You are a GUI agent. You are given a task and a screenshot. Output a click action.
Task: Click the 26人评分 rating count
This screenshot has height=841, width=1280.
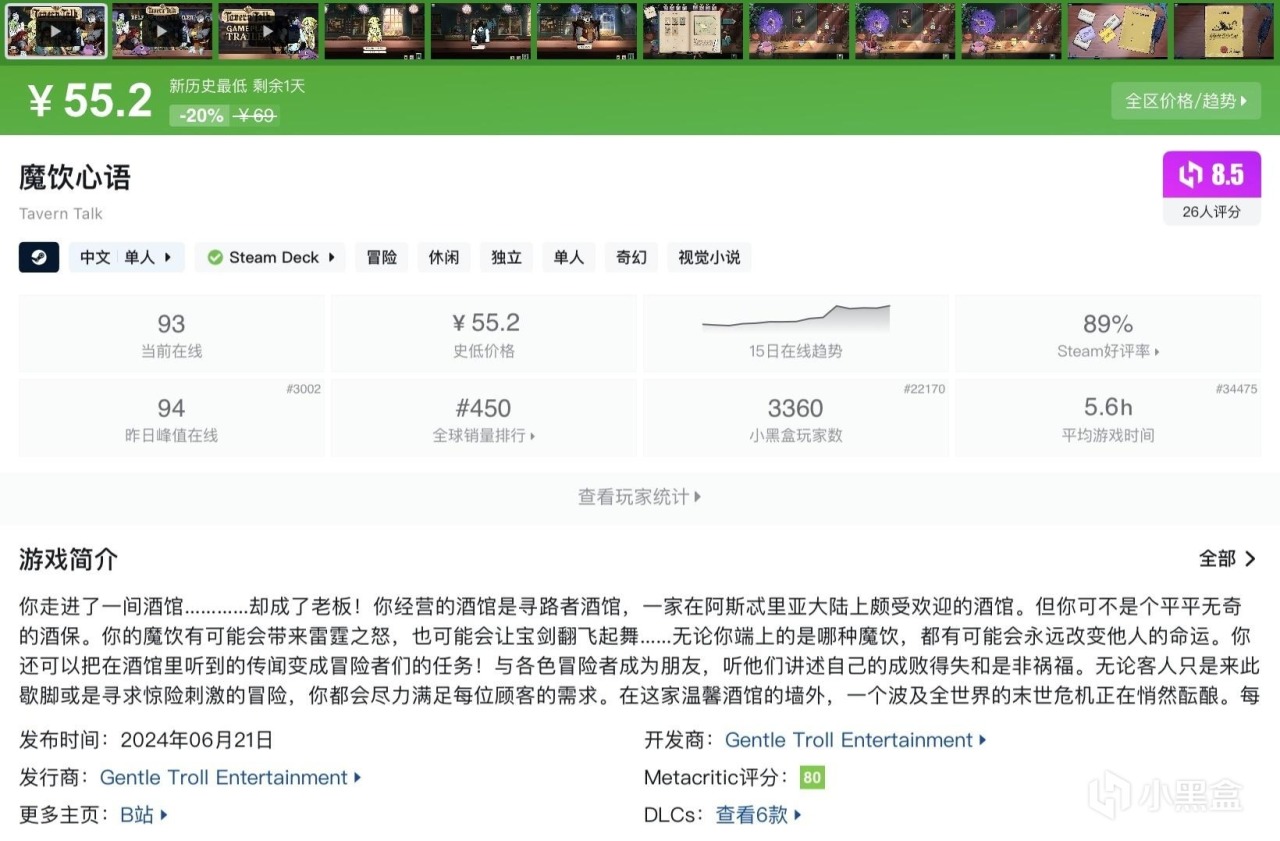pos(1211,211)
